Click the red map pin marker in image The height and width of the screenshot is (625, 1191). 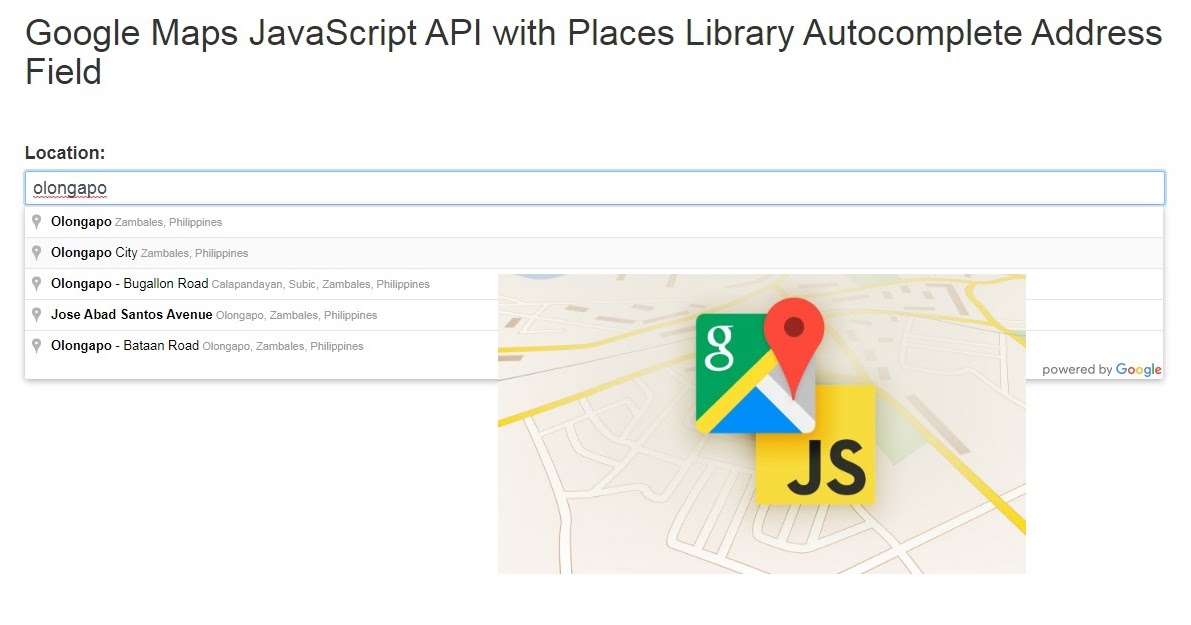tap(794, 348)
